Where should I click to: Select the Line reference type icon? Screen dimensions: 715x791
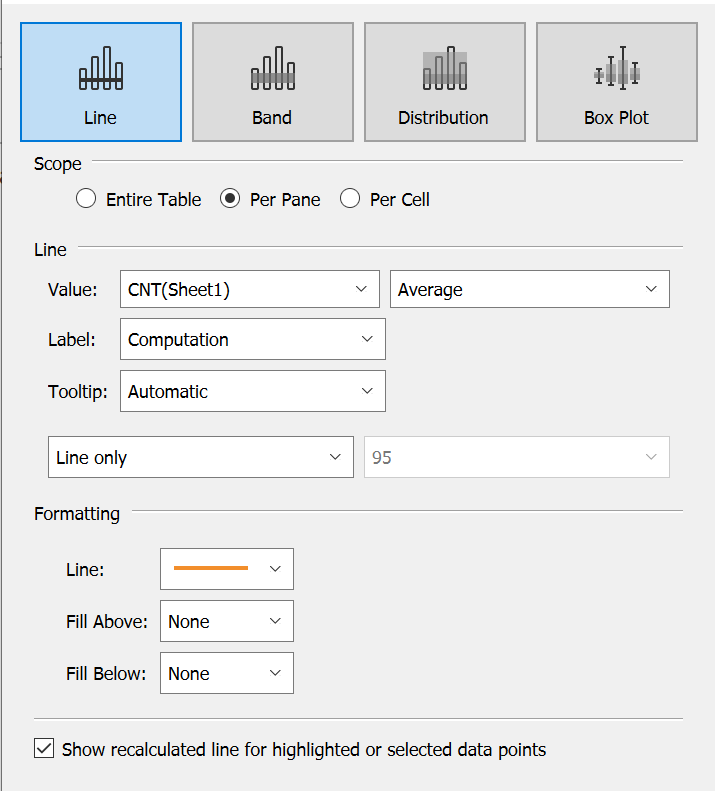pos(101,69)
